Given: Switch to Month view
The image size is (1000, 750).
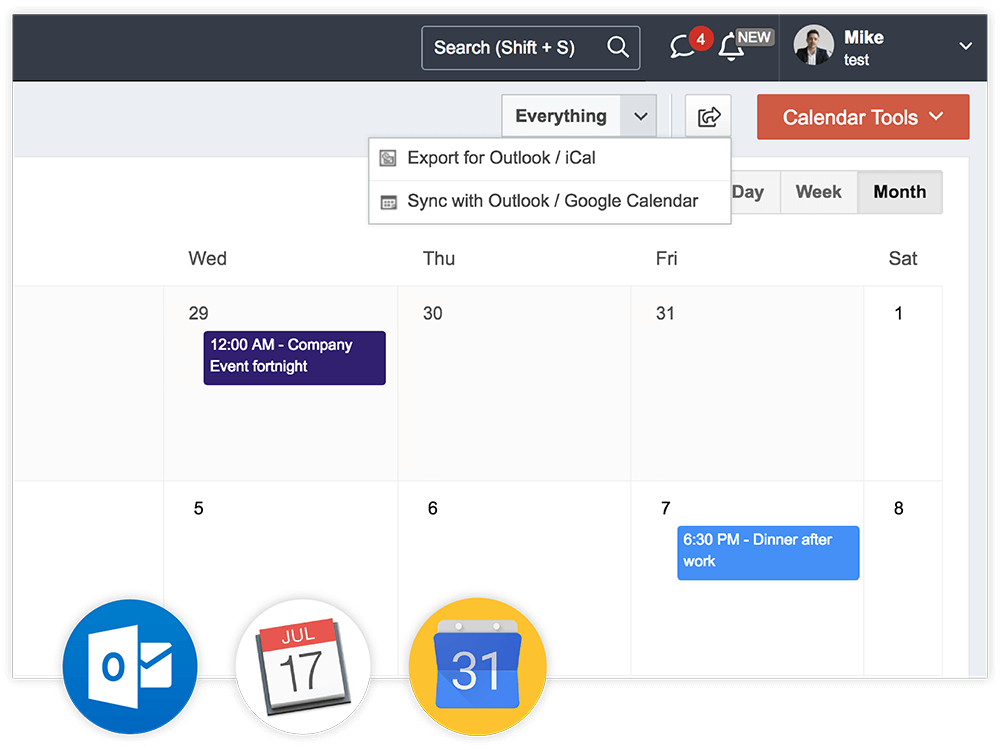Looking at the screenshot, I should click(899, 191).
